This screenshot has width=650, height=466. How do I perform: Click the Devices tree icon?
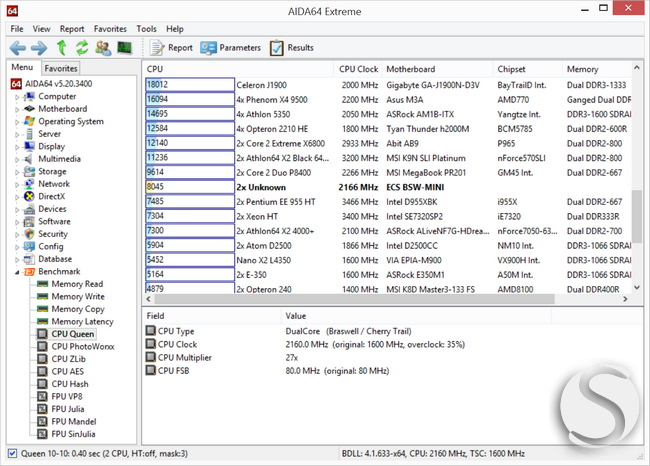(29, 209)
